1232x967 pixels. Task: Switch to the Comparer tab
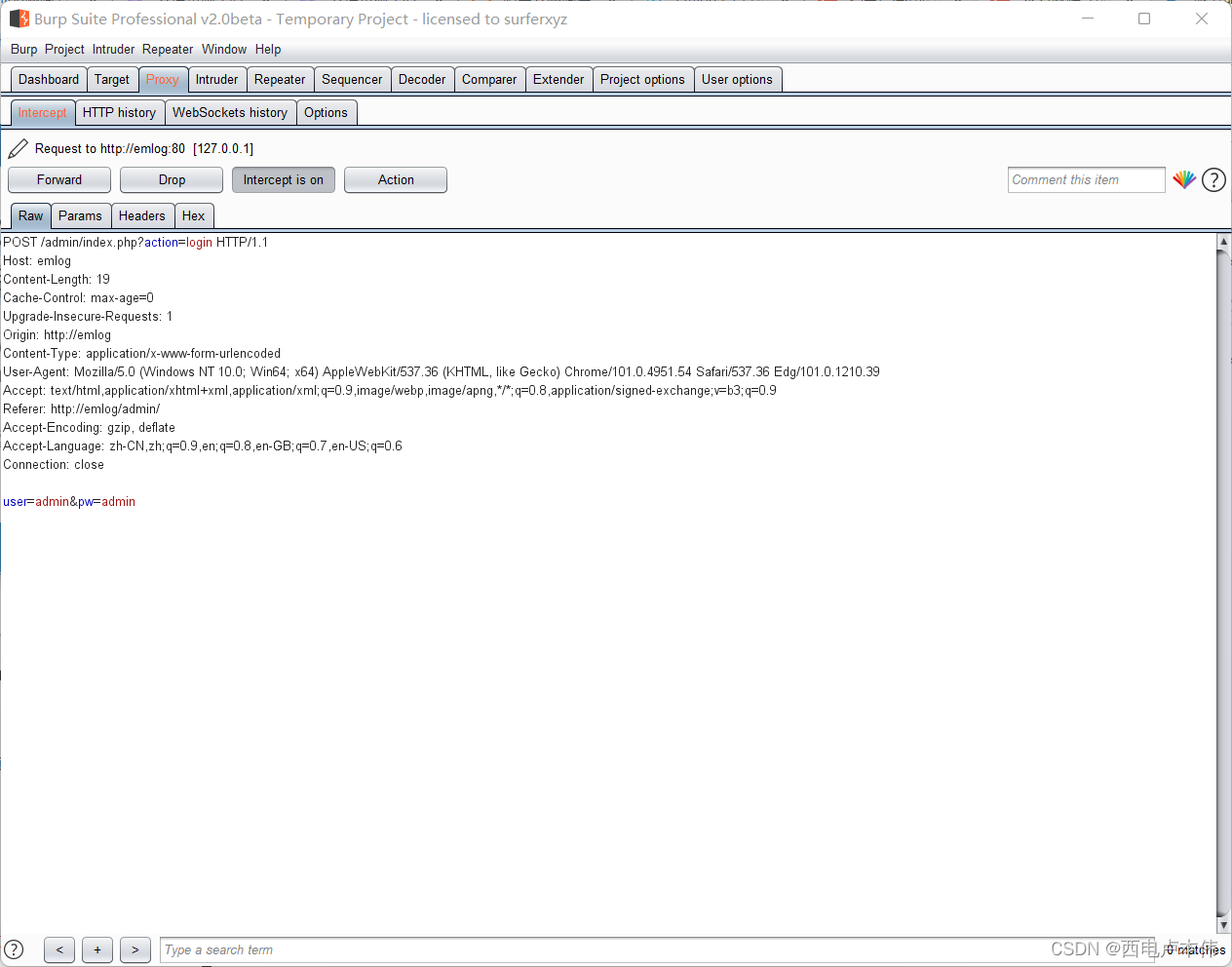pos(489,80)
